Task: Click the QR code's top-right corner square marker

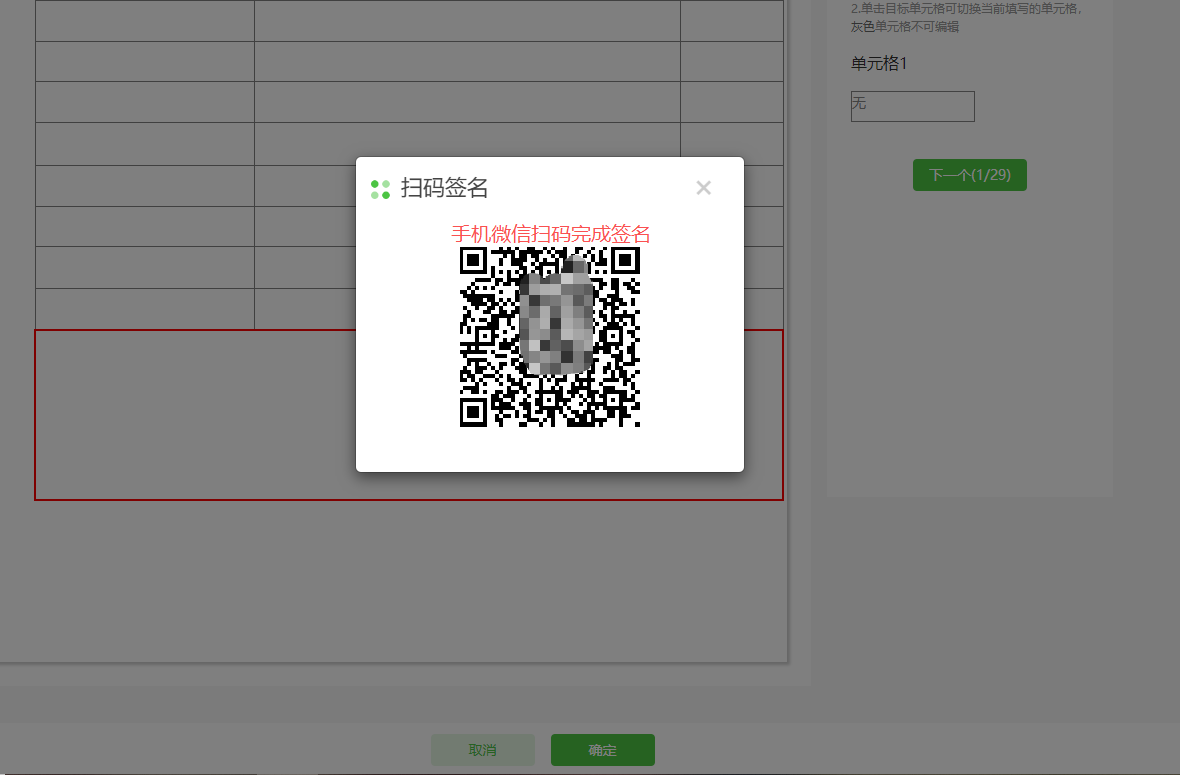Action: coord(625,261)
